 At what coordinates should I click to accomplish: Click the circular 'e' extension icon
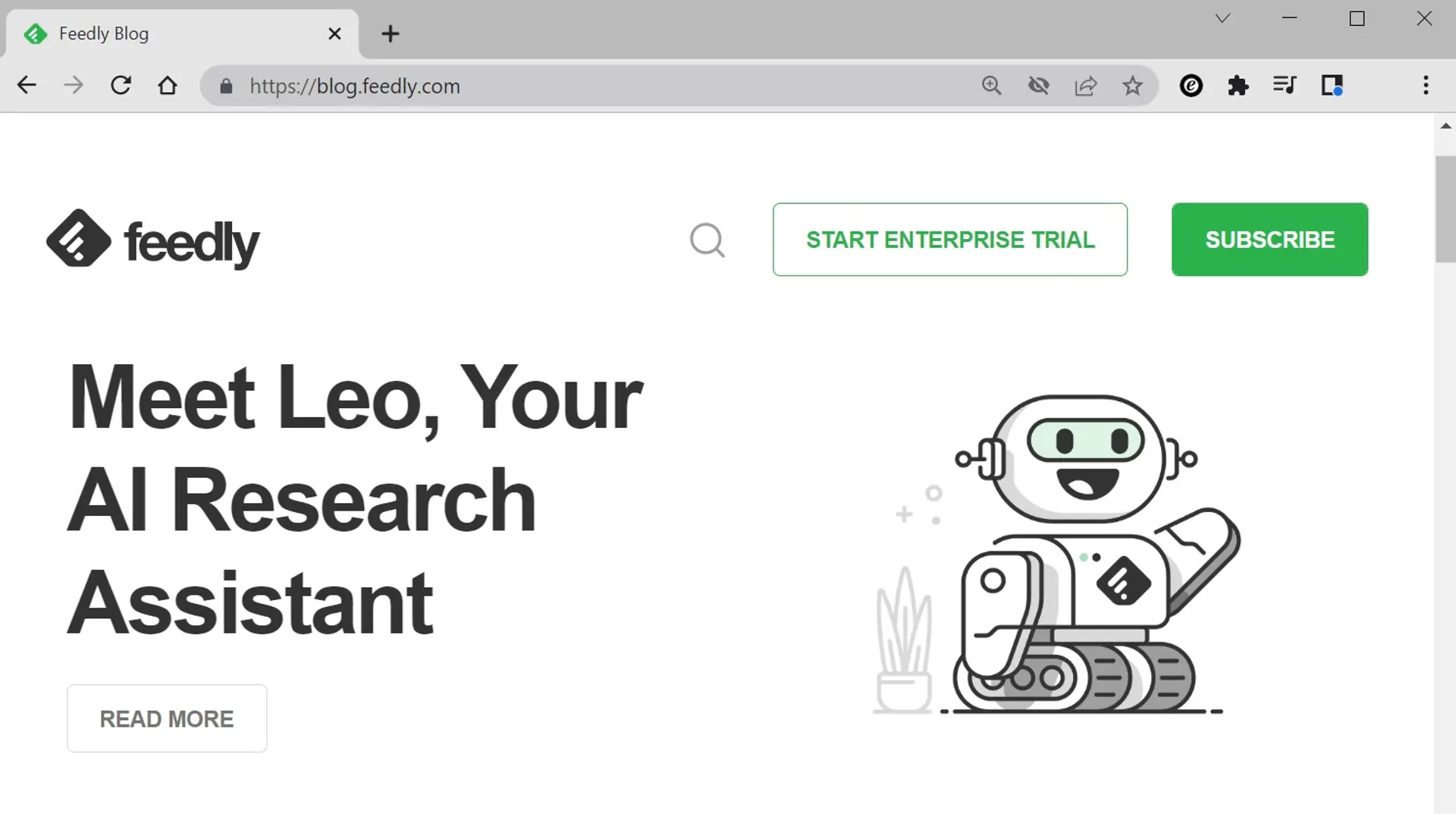[1191, 86]
